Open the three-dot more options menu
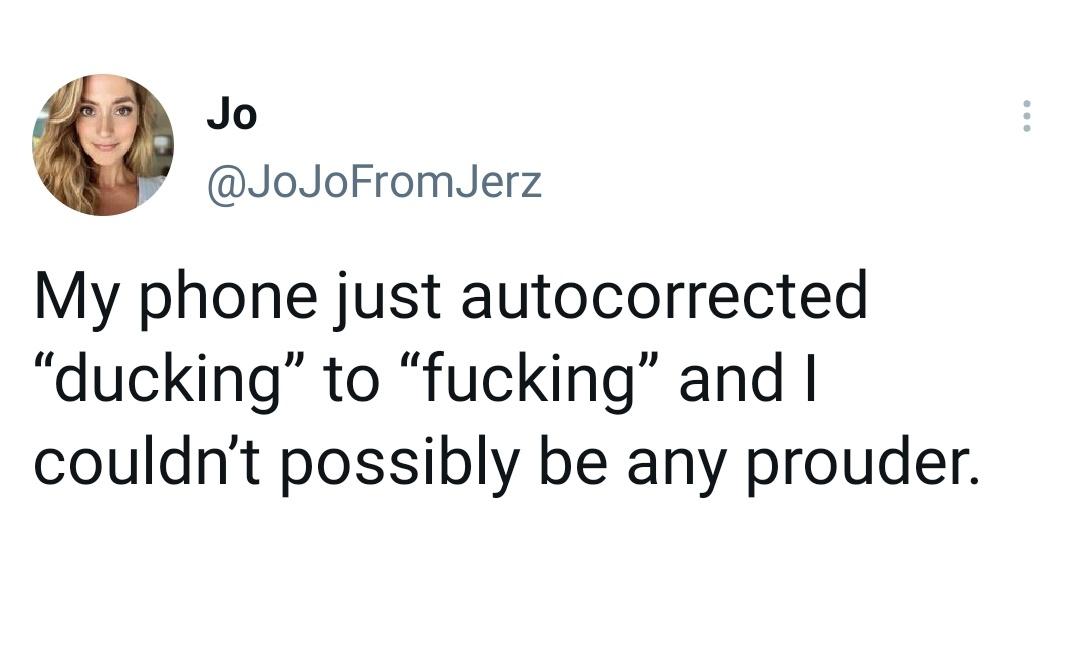Screen dimensions: 1080x645 click(1025, 116)
